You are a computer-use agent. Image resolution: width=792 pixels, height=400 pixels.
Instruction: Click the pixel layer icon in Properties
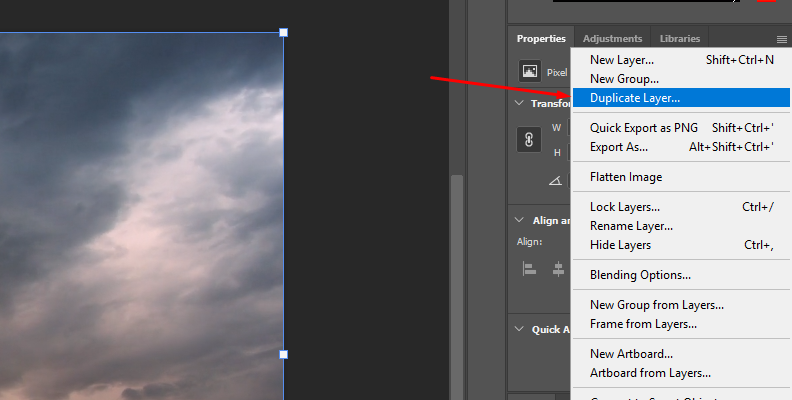coord(529,72)
